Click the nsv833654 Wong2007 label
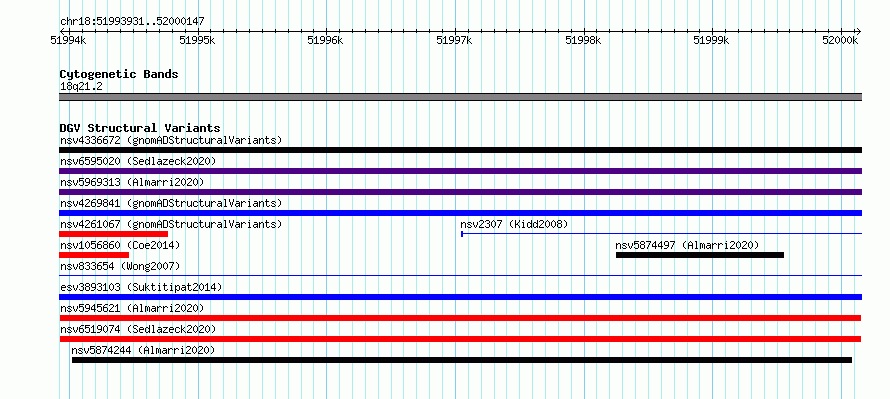This screenshot has height=399, width=890. click(x=120, y=266)
